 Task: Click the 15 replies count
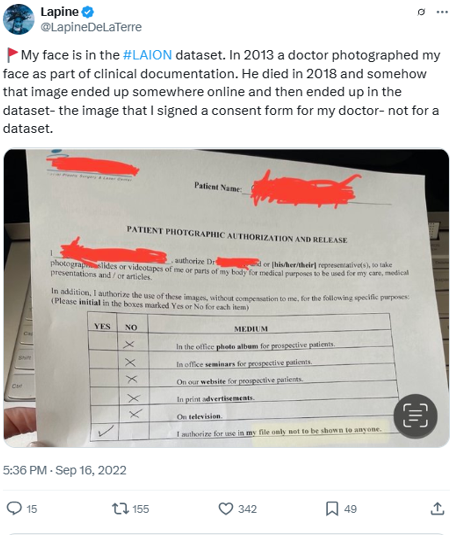point(32,509)
